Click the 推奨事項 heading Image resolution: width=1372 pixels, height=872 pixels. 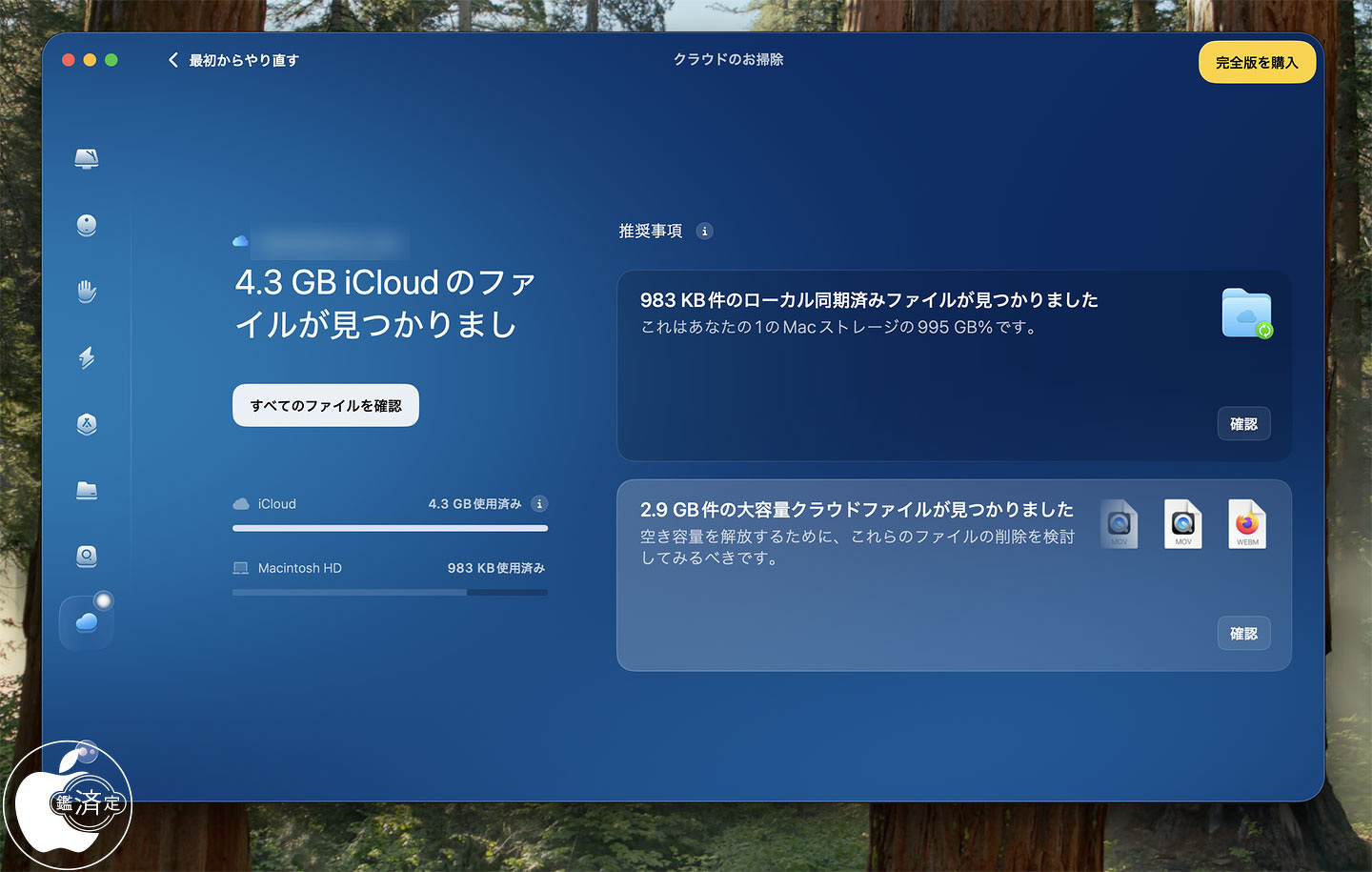[651, 231]
